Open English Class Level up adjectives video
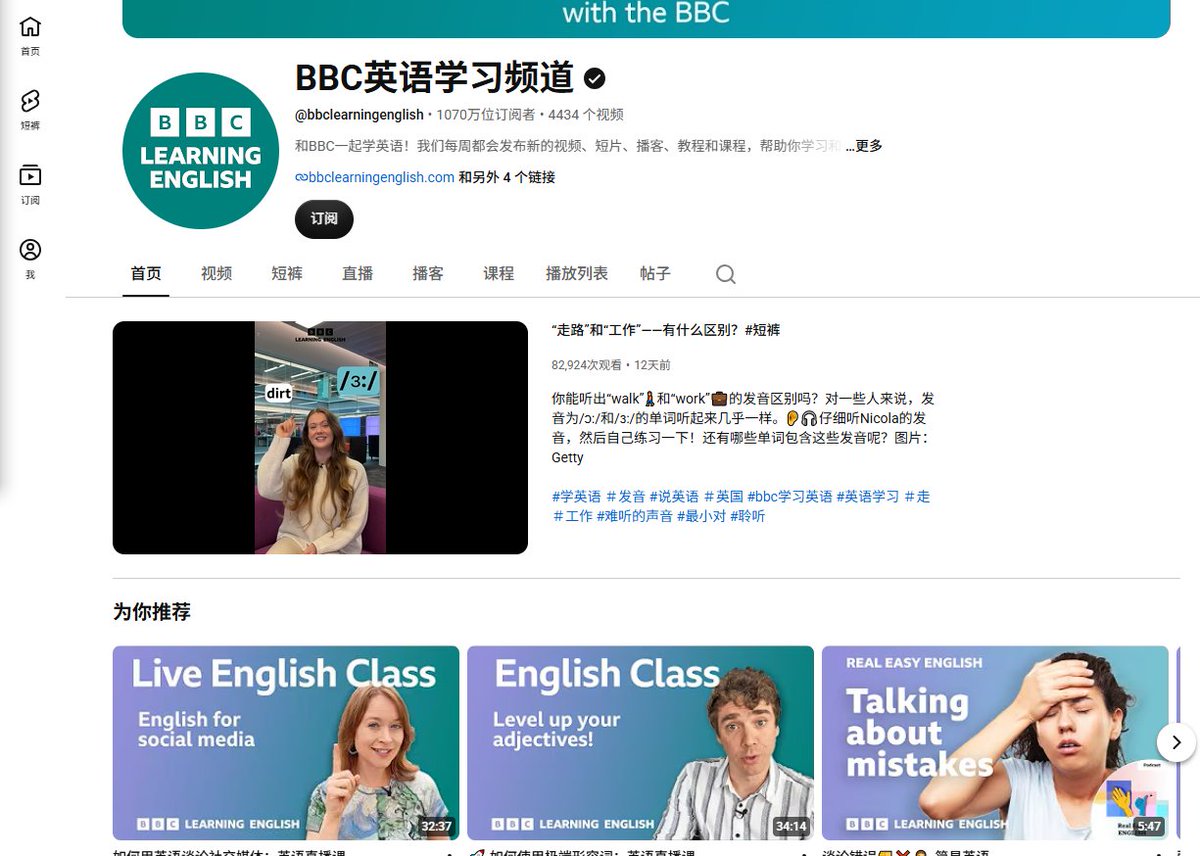The width and height of the screenshot is (1200, 856). [641, 743]
